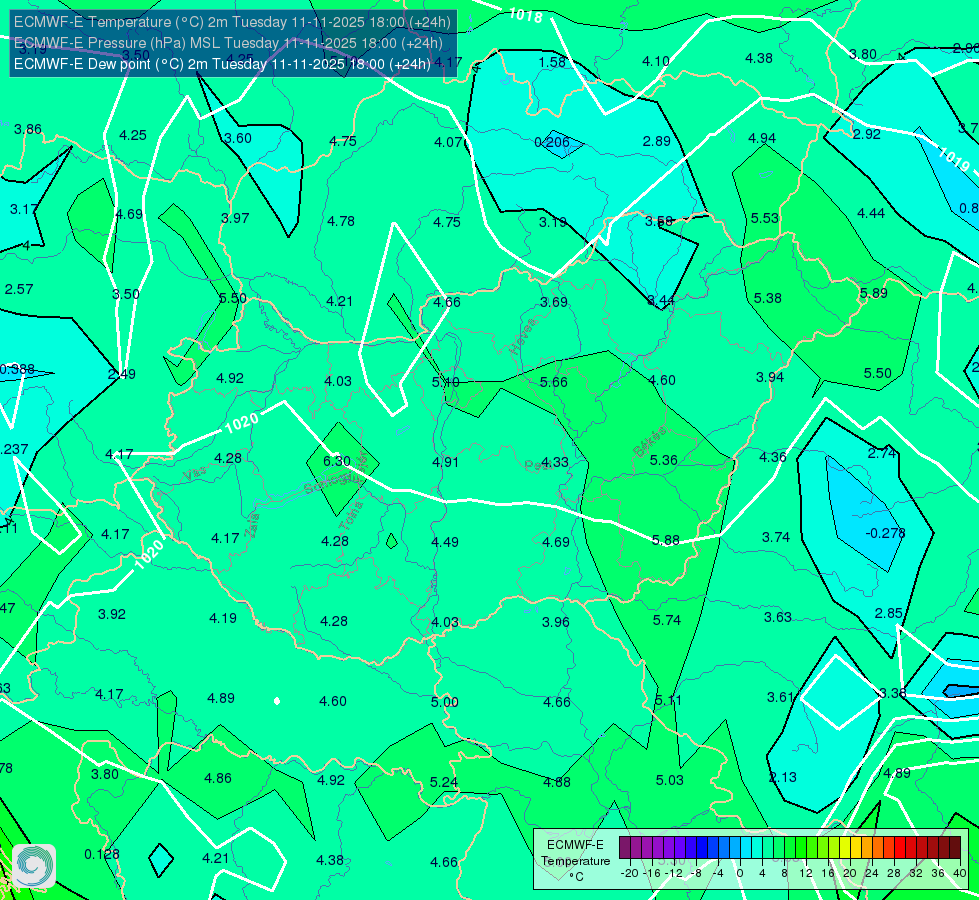
Task: Click the 3.97 grid value
Action: [x=235, y=219]
